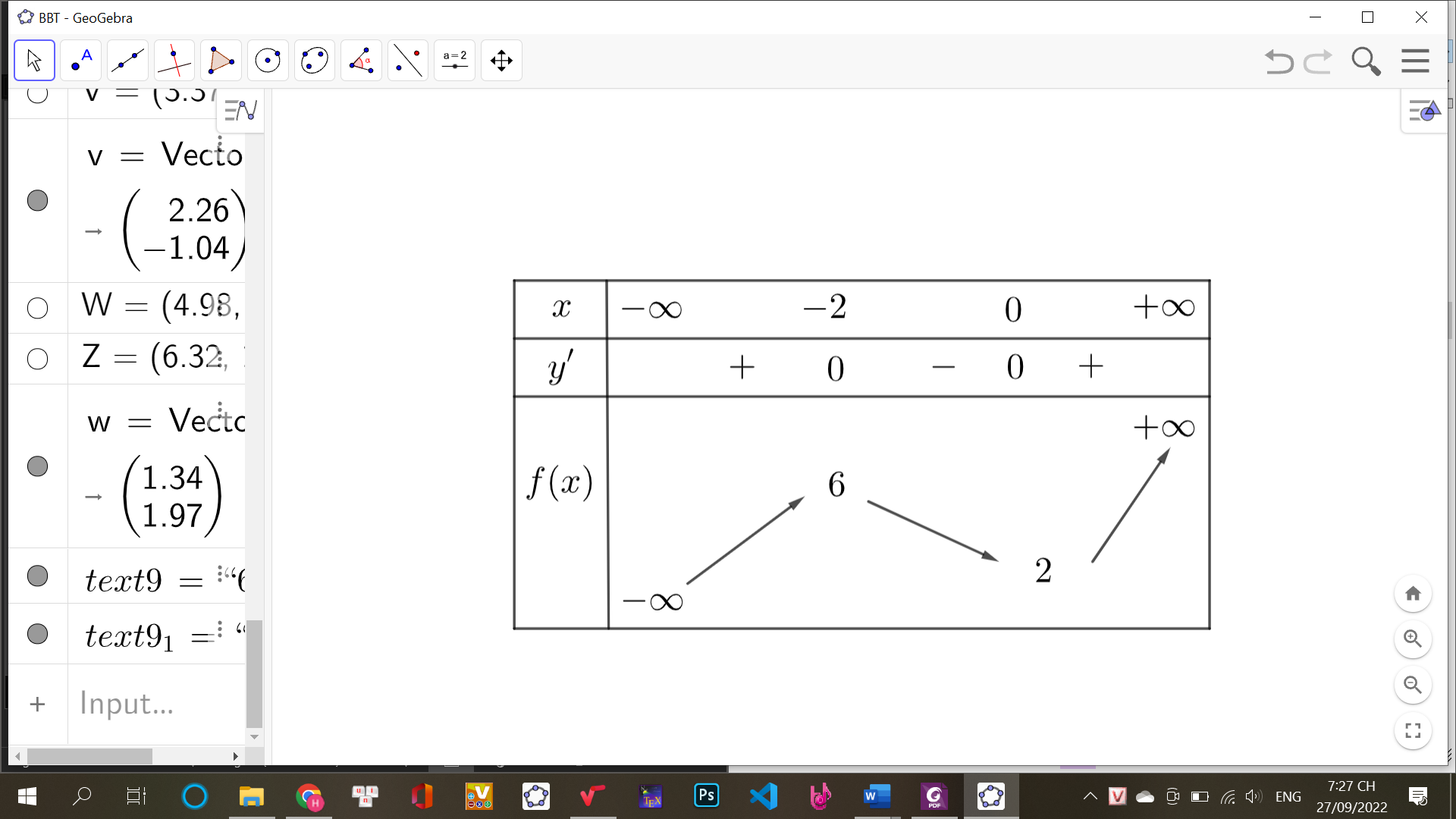Pick the Polygon tool
Viewport: 1456px width, 819px height.
point(221,61)
